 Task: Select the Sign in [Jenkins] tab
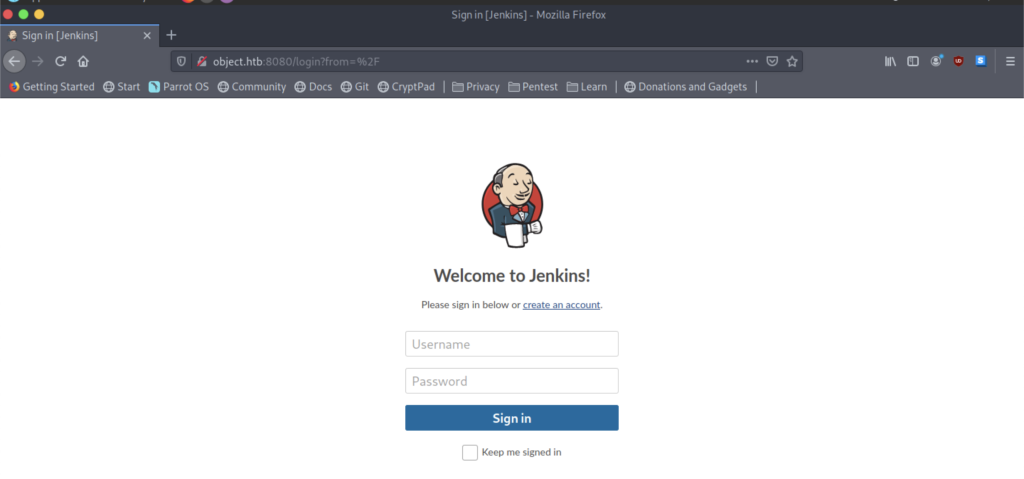pyautogui.click(x=79, y=35)
